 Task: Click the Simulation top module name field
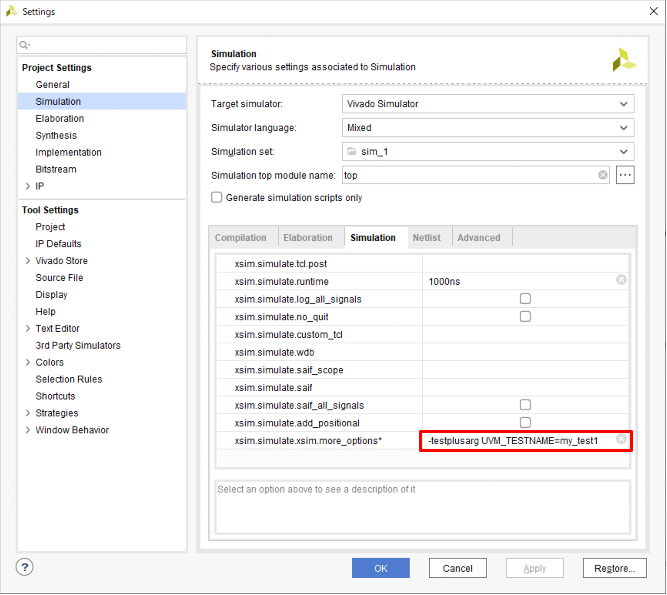pos(476,175)
